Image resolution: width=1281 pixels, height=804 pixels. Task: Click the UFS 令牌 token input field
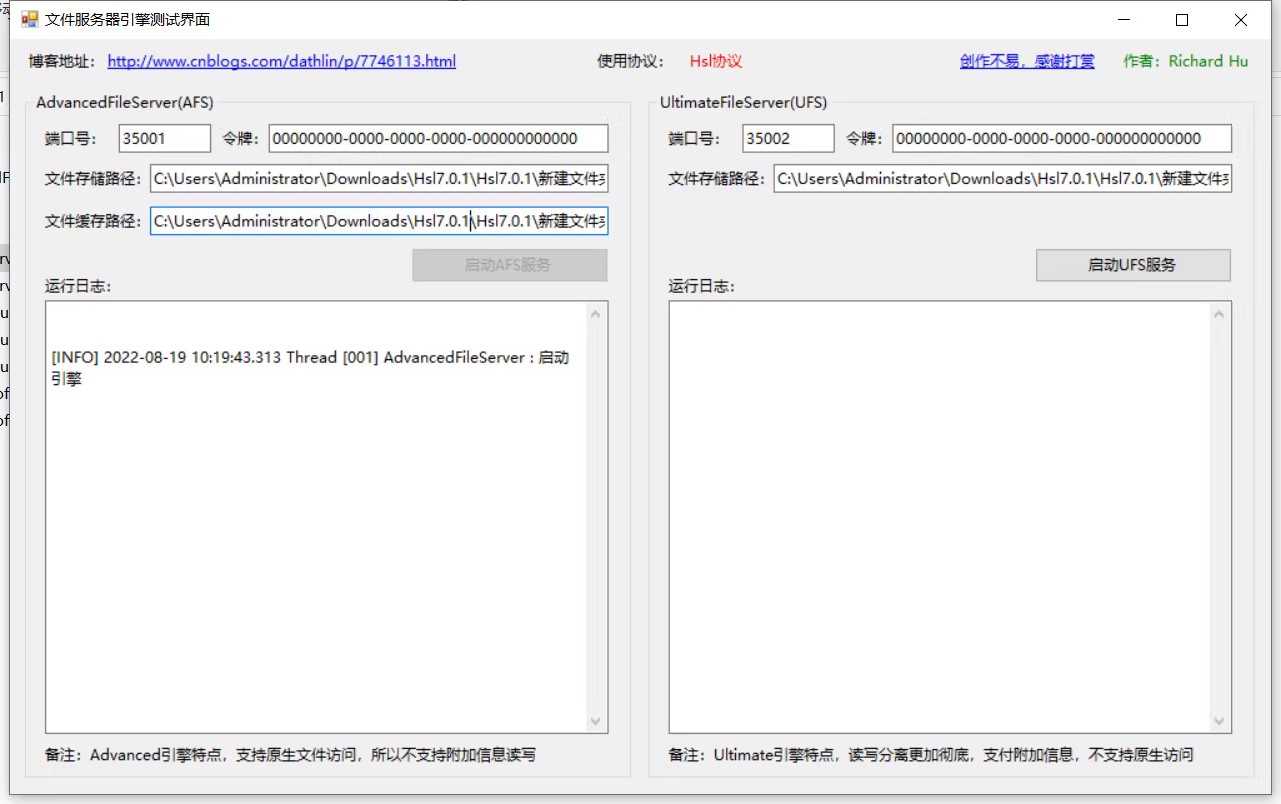point(1061,138)
